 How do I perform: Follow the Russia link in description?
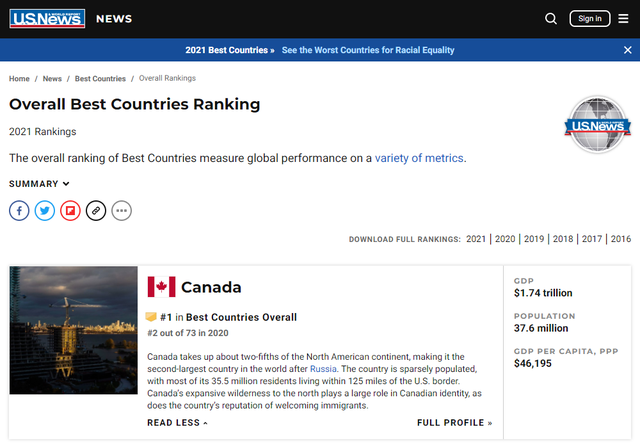323,369
